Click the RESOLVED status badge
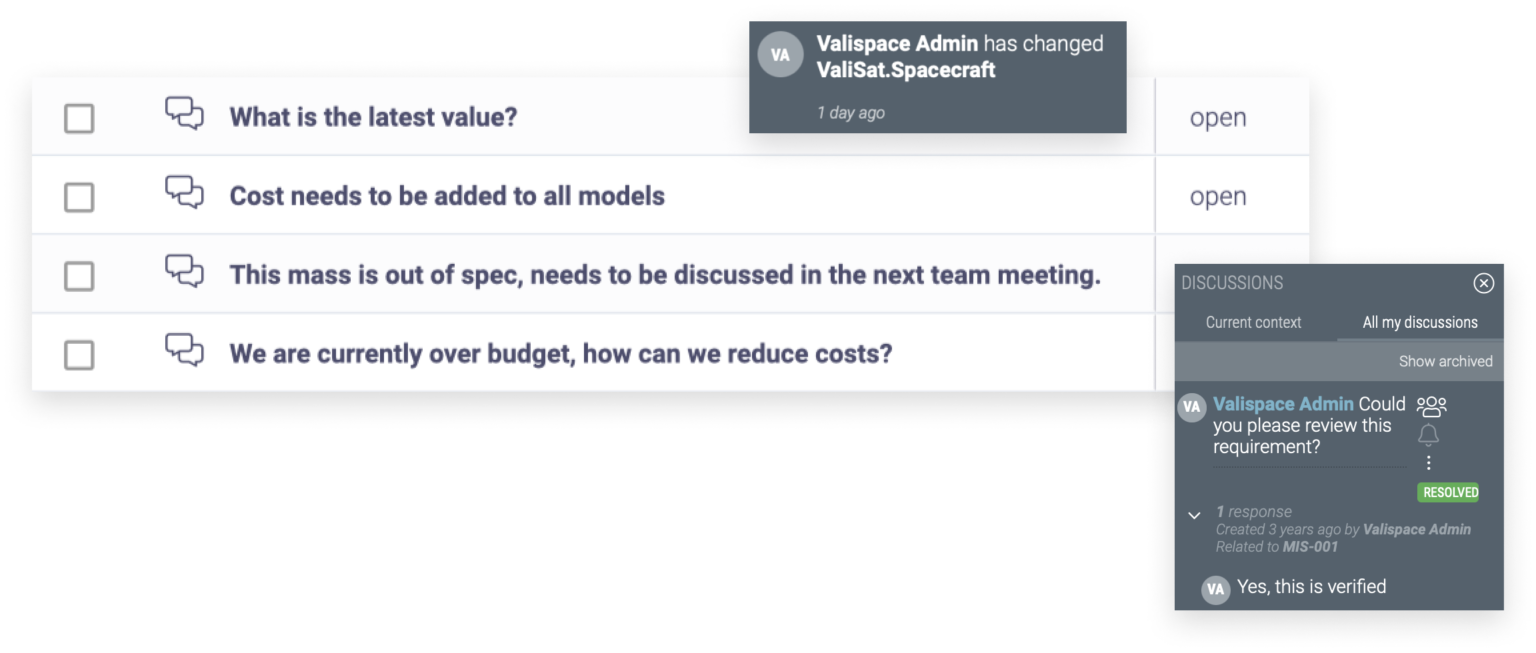Screen dimensions: 1536x653 1449,491
